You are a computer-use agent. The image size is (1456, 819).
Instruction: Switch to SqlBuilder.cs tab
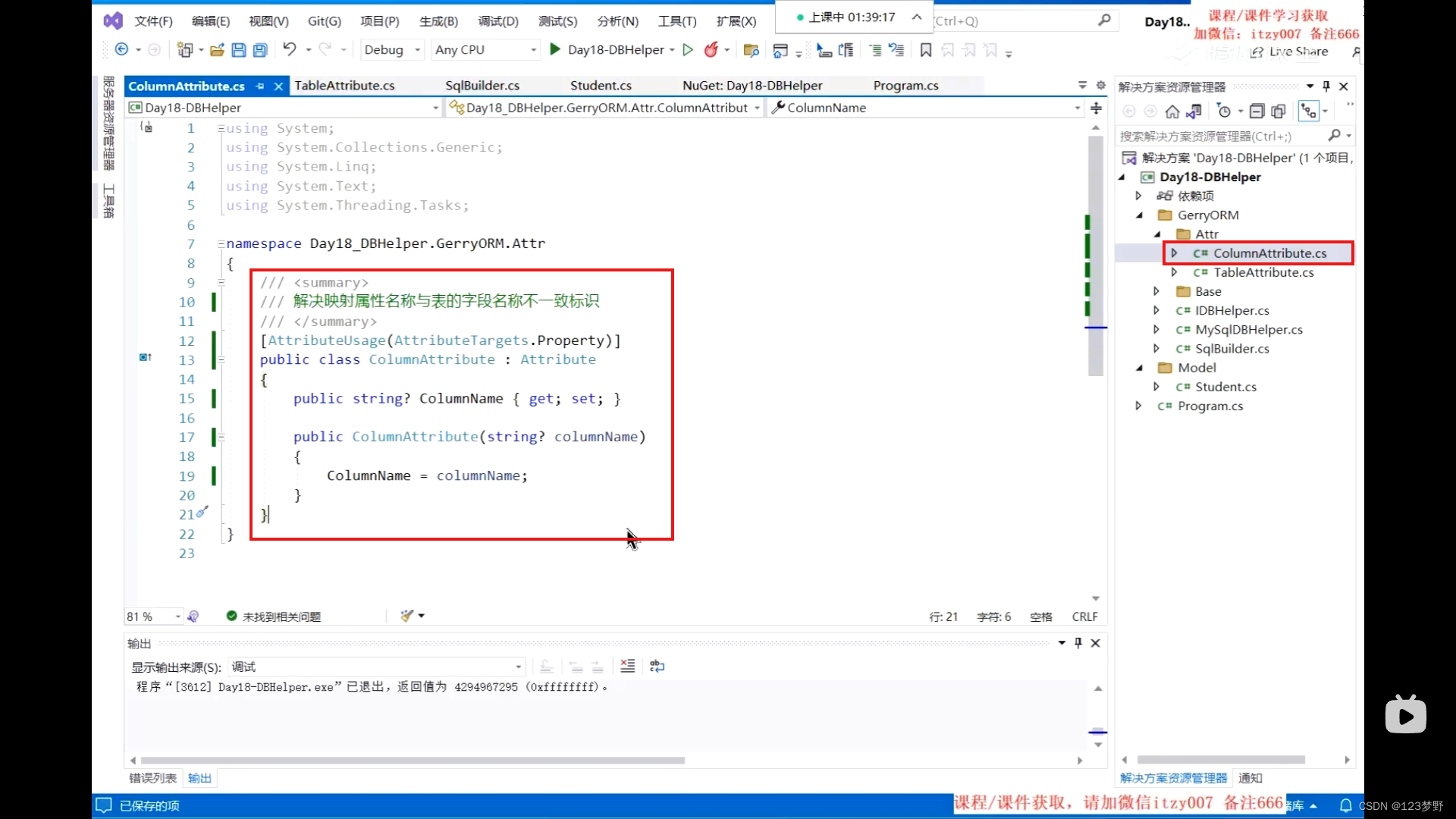pos(482,84)
